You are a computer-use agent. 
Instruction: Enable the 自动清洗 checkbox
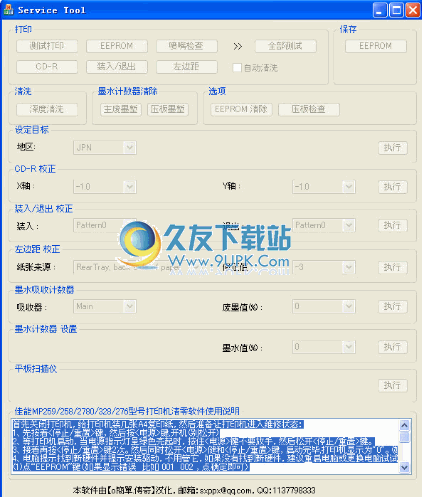pyautogui.click(x=237, y=68)
